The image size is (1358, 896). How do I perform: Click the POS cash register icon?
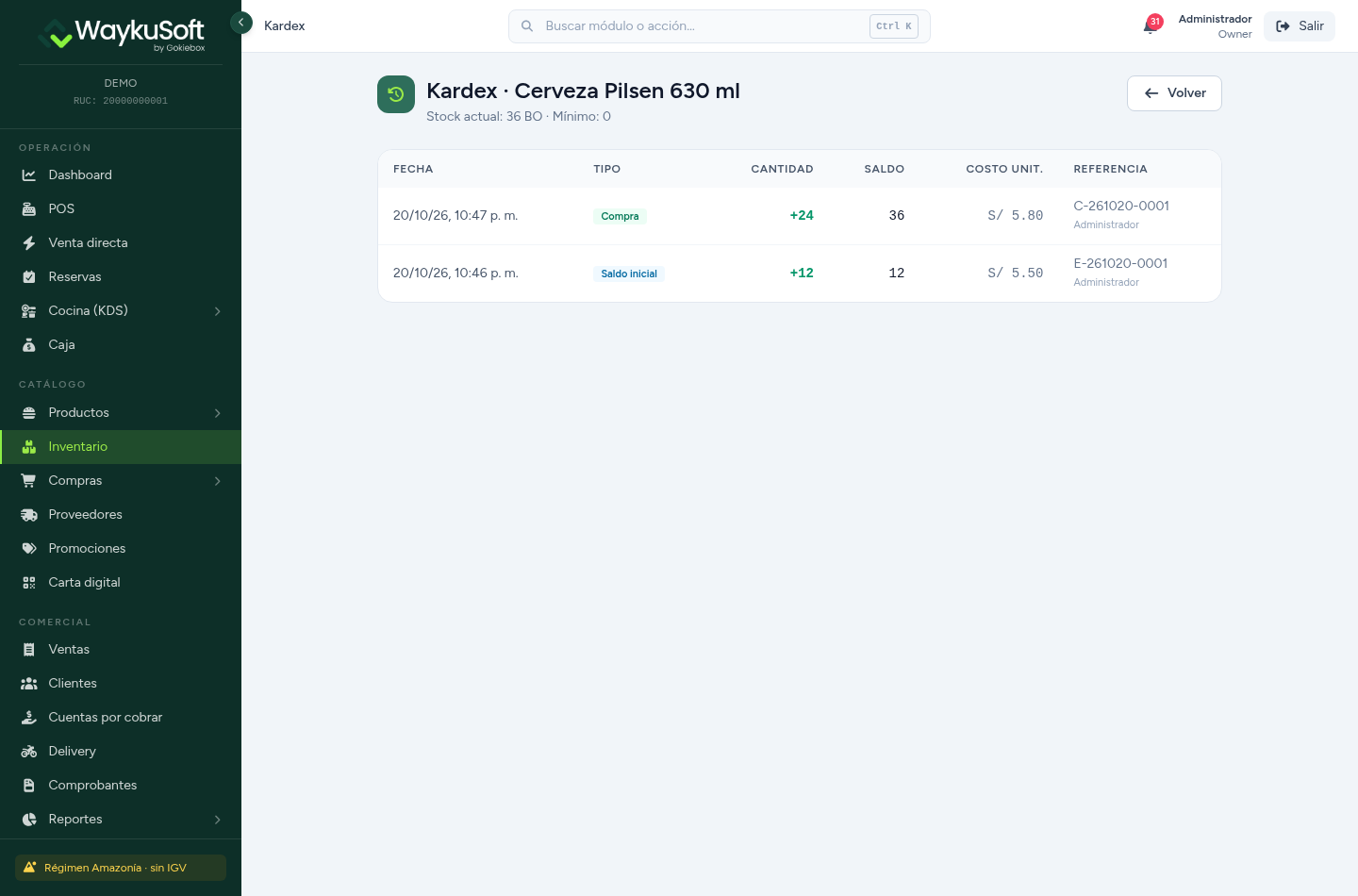point(29,209)
